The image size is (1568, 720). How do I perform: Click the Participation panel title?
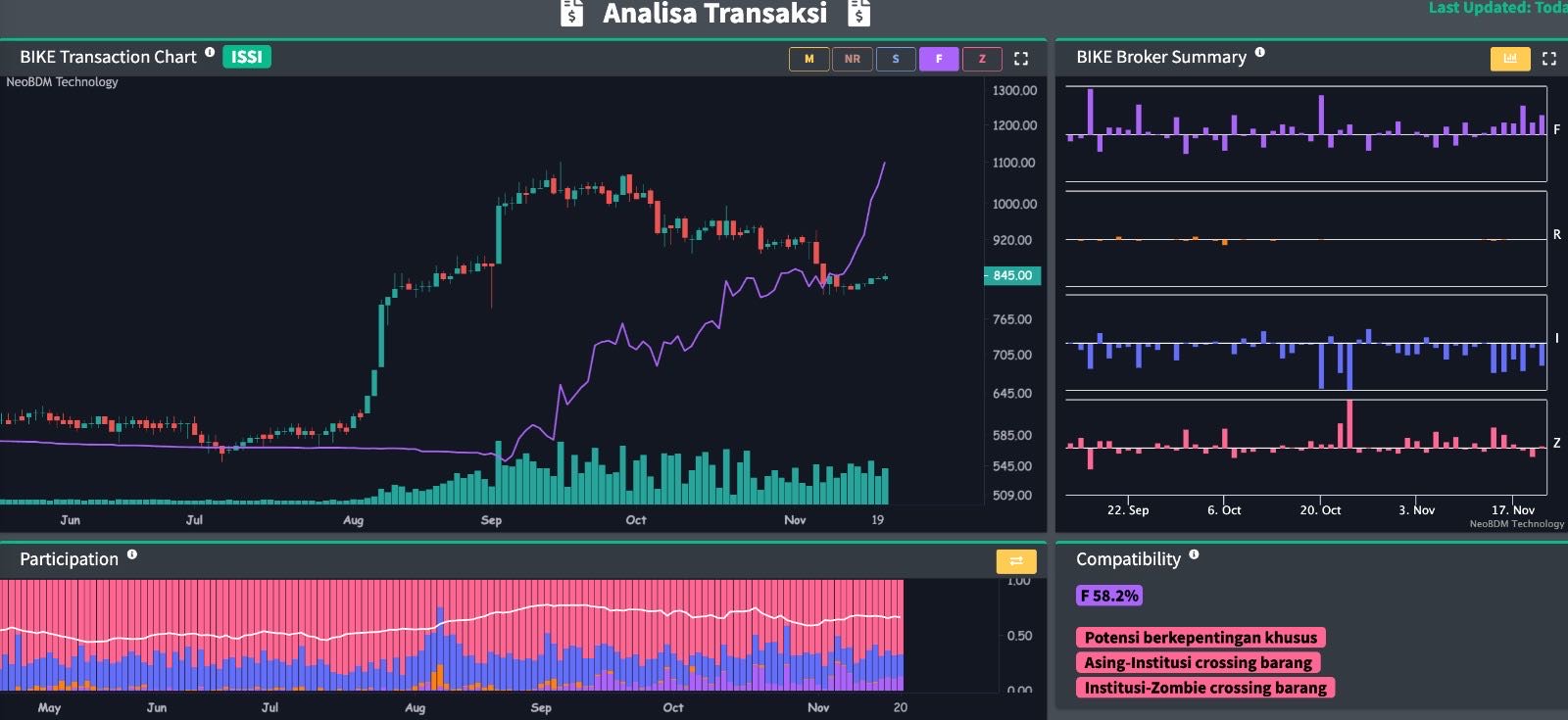pos(69,559)
